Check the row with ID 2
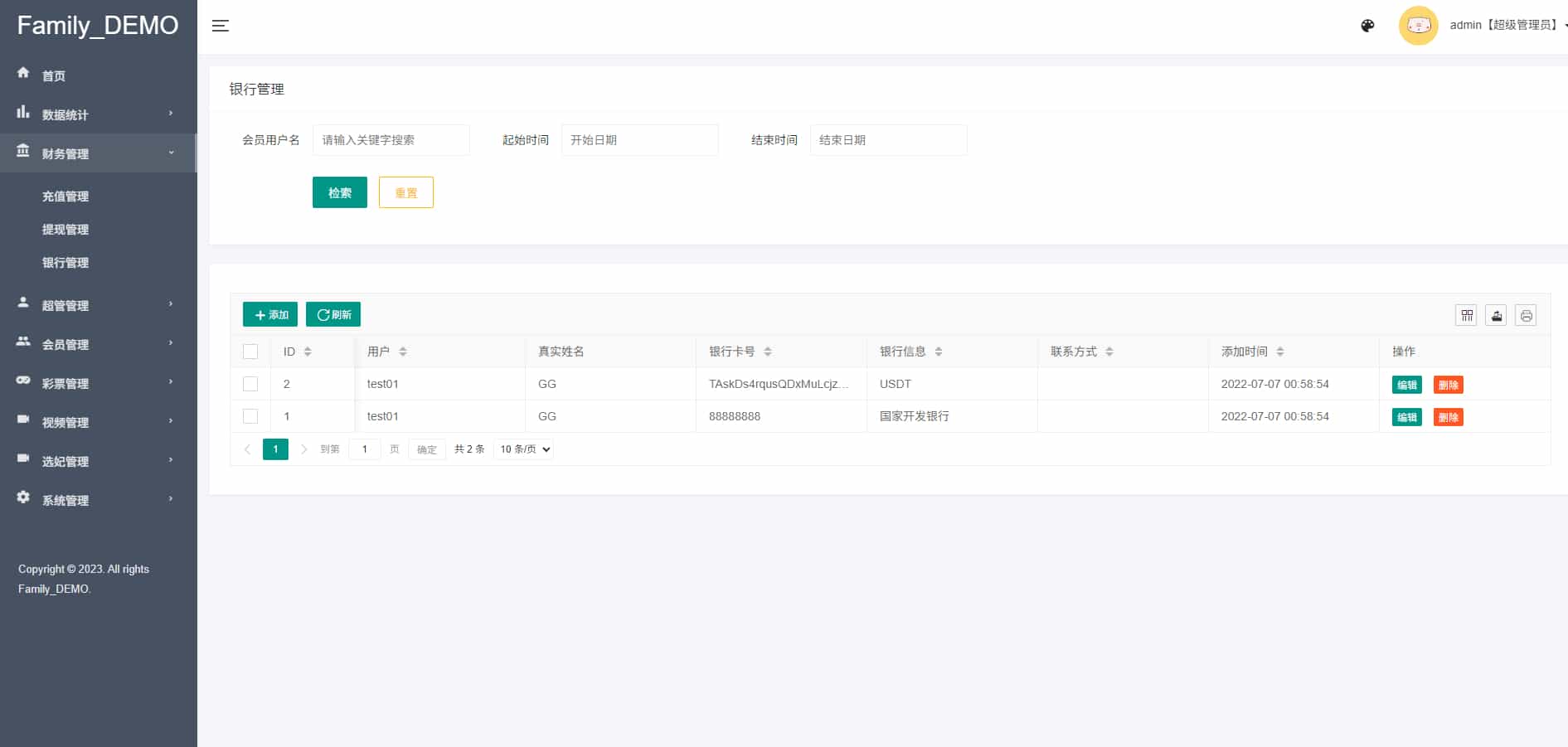Viewport: 1568px width, 747px height. click(x=250, y=384)
